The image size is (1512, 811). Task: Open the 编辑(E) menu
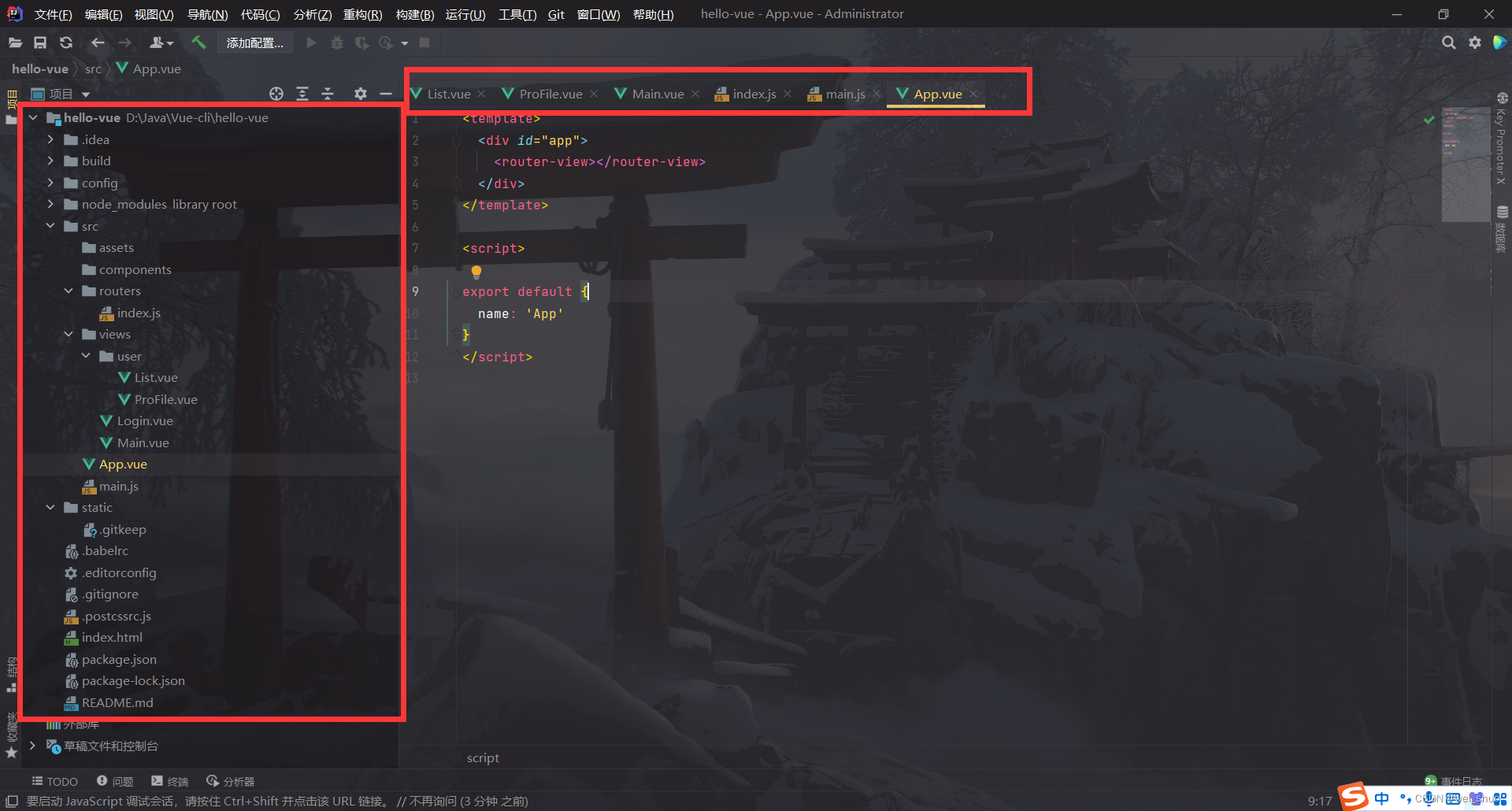point(103,15)
